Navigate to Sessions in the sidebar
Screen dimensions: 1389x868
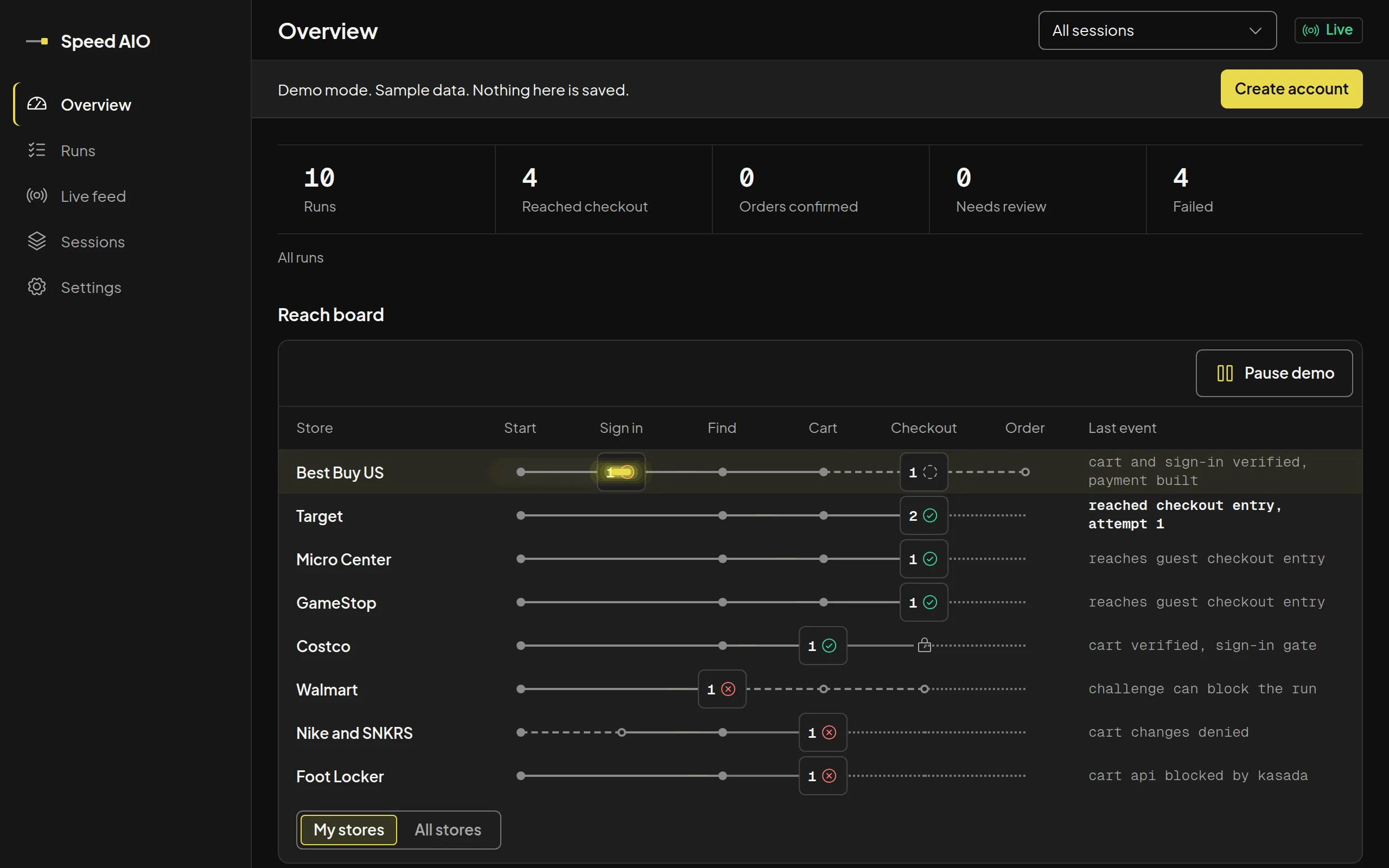click(x=126, y=242)
